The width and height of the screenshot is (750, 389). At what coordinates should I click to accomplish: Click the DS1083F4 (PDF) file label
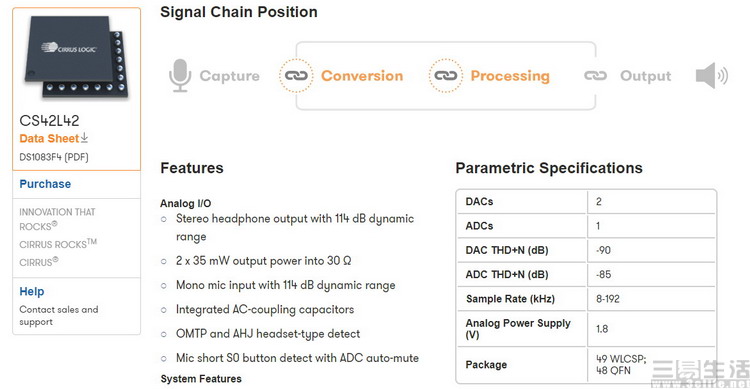tap(54, 157)
